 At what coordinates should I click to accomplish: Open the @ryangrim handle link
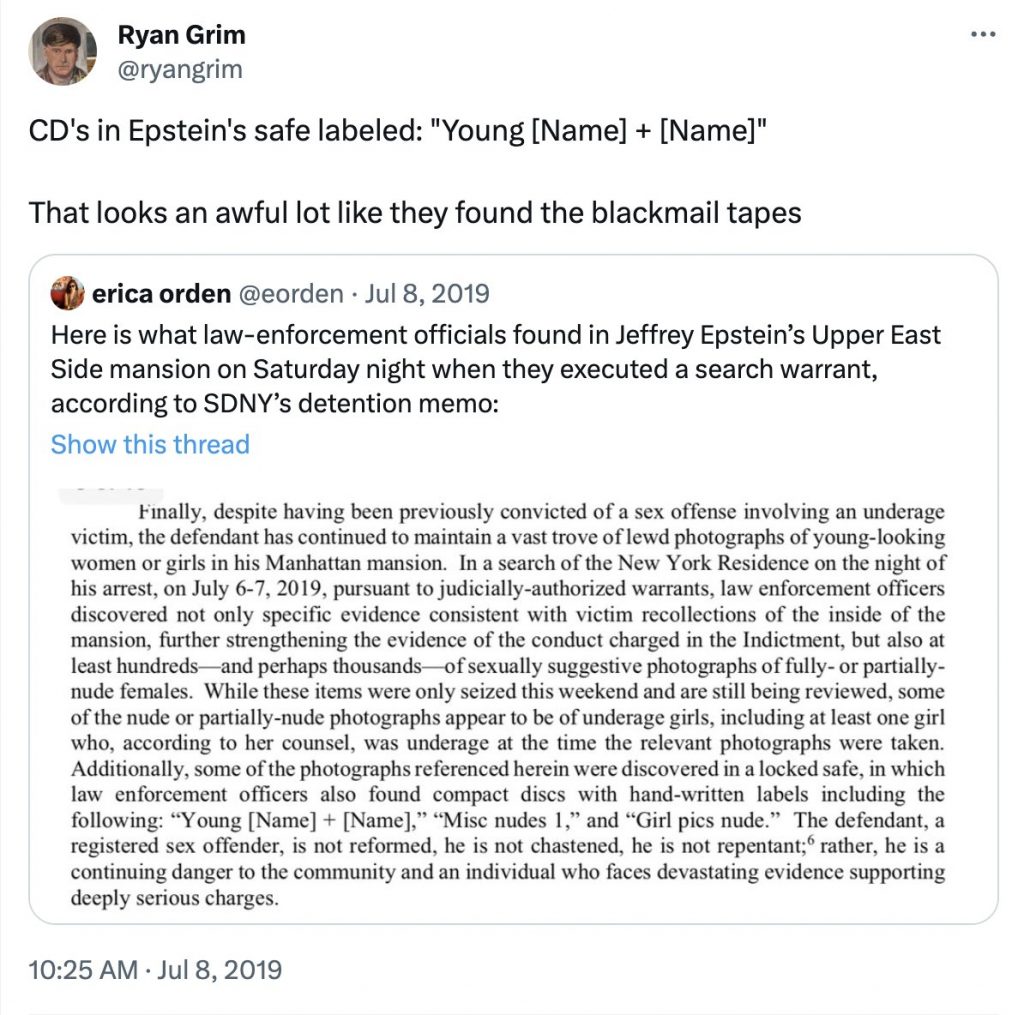coord(180,69)
